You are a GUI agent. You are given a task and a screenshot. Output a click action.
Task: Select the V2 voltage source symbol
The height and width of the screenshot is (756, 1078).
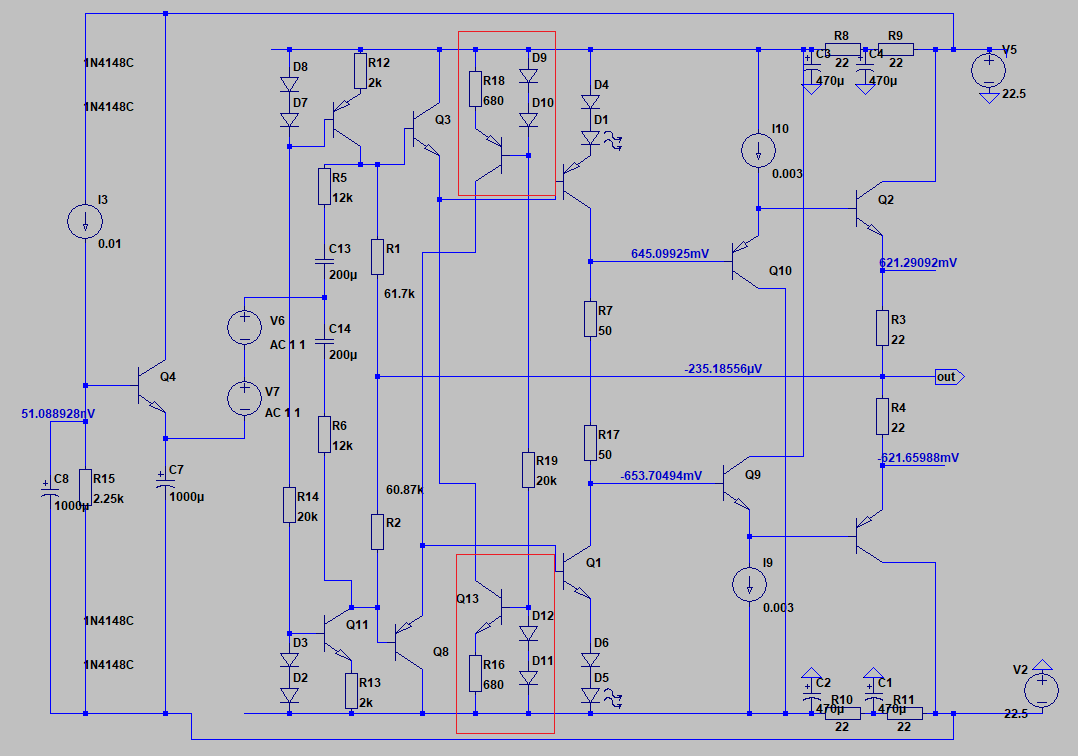coord(1042,690)
